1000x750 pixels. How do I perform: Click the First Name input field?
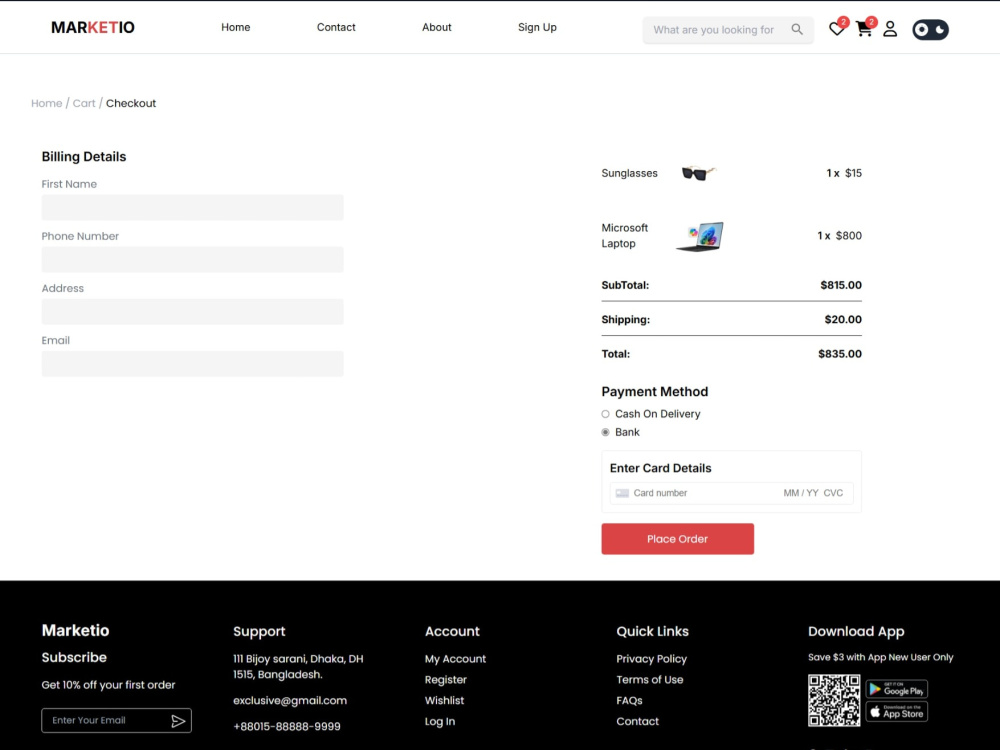pos(193,207)
